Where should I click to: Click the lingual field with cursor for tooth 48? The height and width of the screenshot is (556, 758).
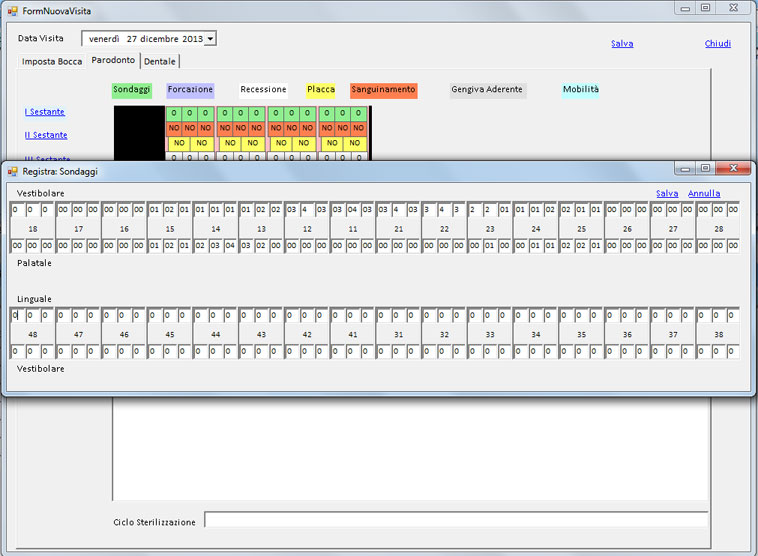17,316
